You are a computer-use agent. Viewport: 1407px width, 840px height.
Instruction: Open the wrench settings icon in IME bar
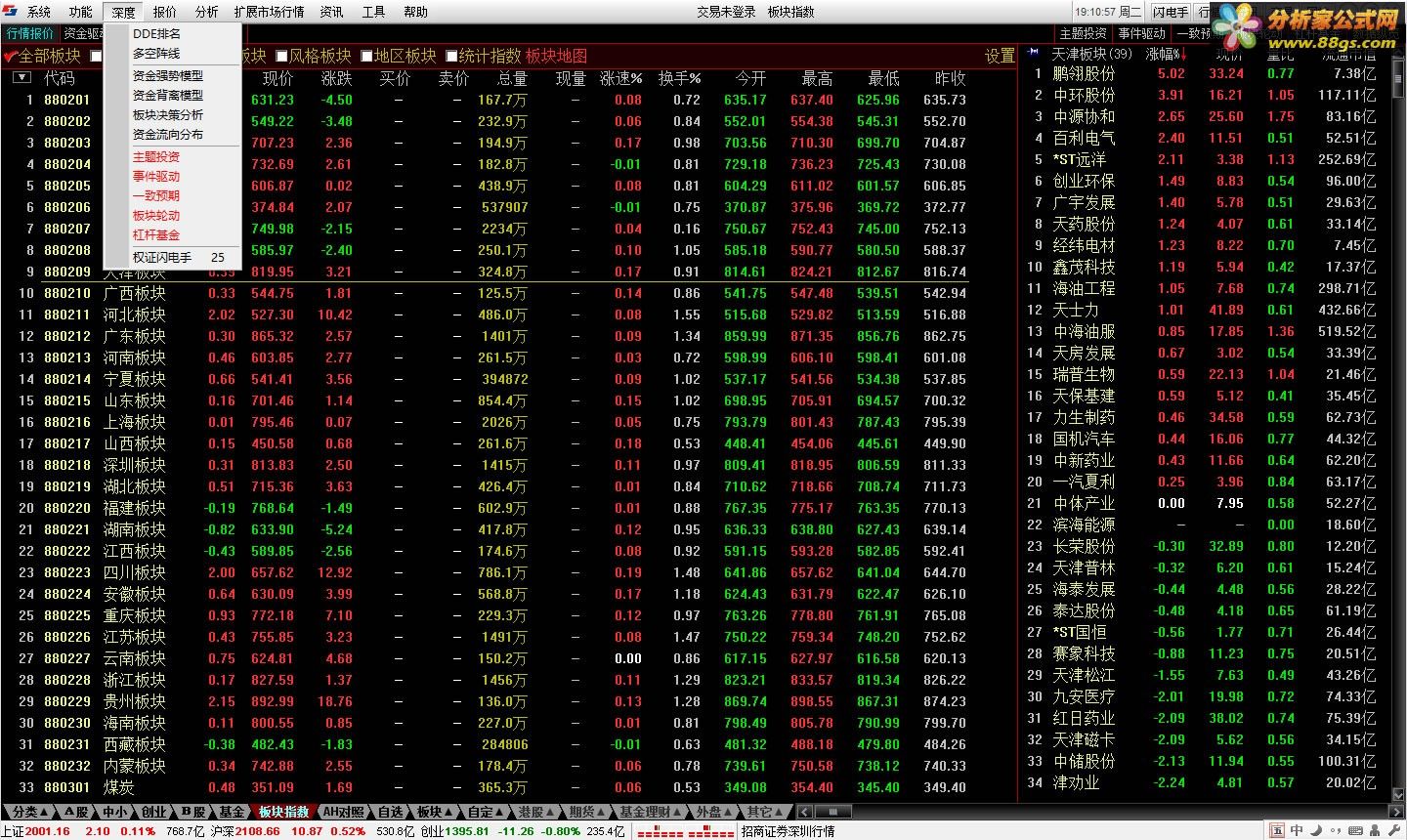click(x=1394, y=830)
